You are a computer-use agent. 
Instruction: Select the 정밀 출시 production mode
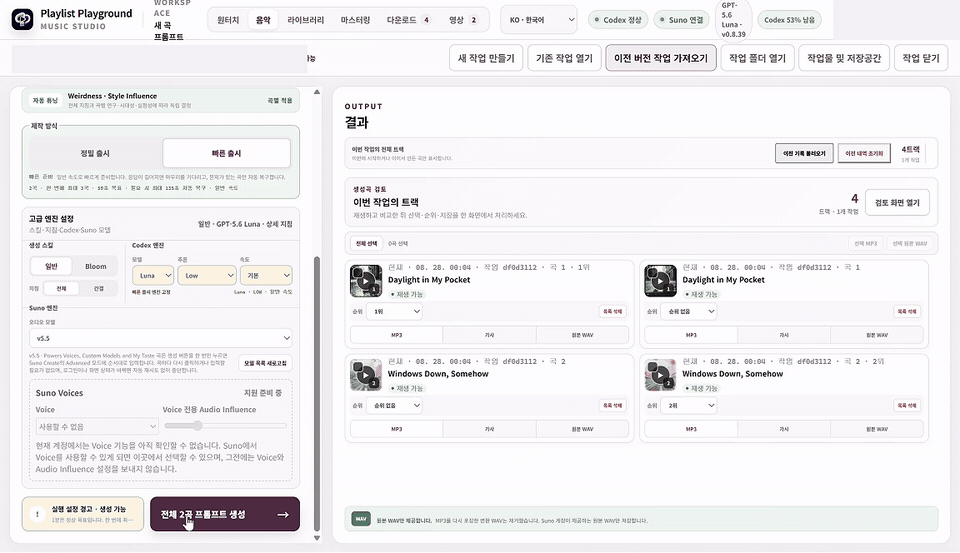pos(95,153)
